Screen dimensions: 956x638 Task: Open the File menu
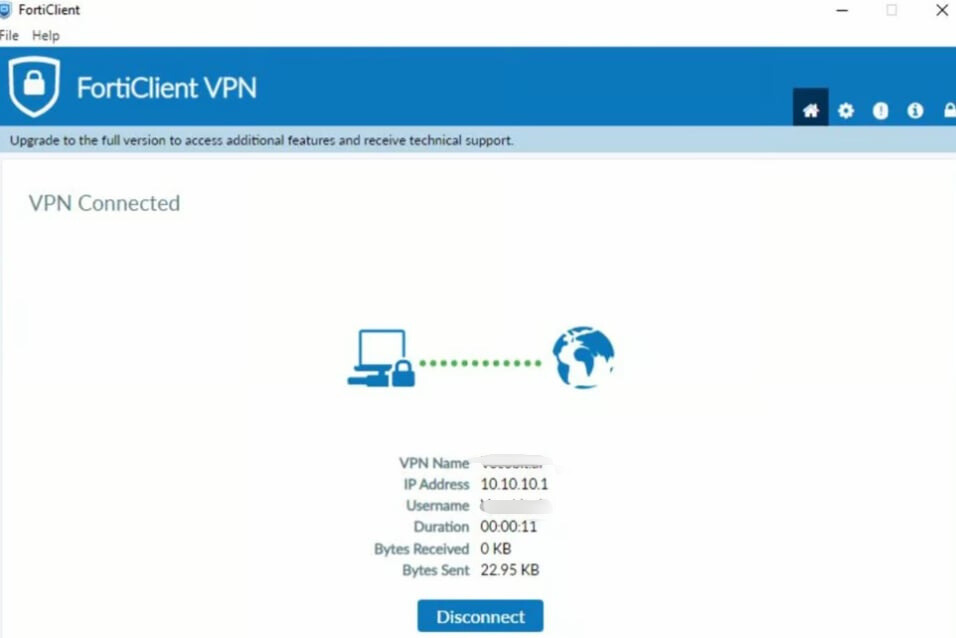coord(9,35)
